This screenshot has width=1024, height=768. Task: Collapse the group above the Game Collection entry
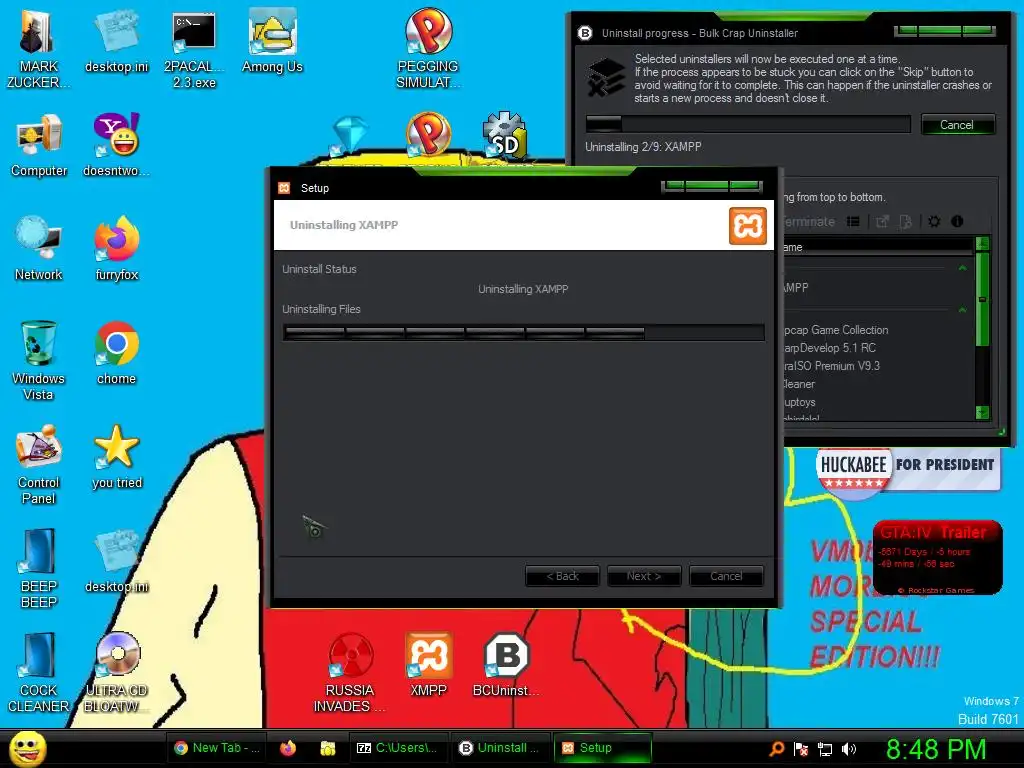pyautogui.click(x=962, y=310)
